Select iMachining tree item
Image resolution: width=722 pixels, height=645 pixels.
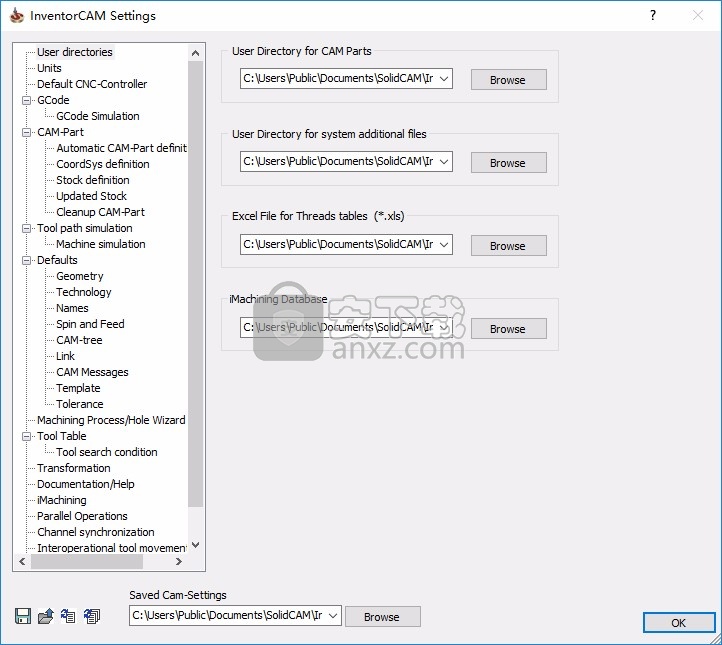62,500
